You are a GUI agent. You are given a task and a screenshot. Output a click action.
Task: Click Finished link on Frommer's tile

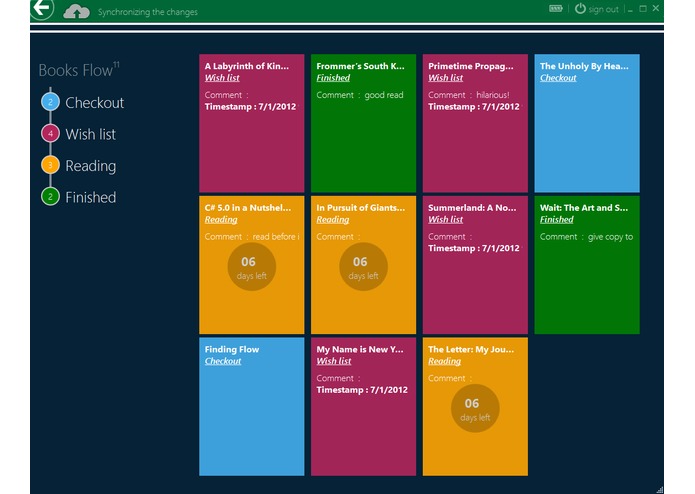click(x=333, y=78)
